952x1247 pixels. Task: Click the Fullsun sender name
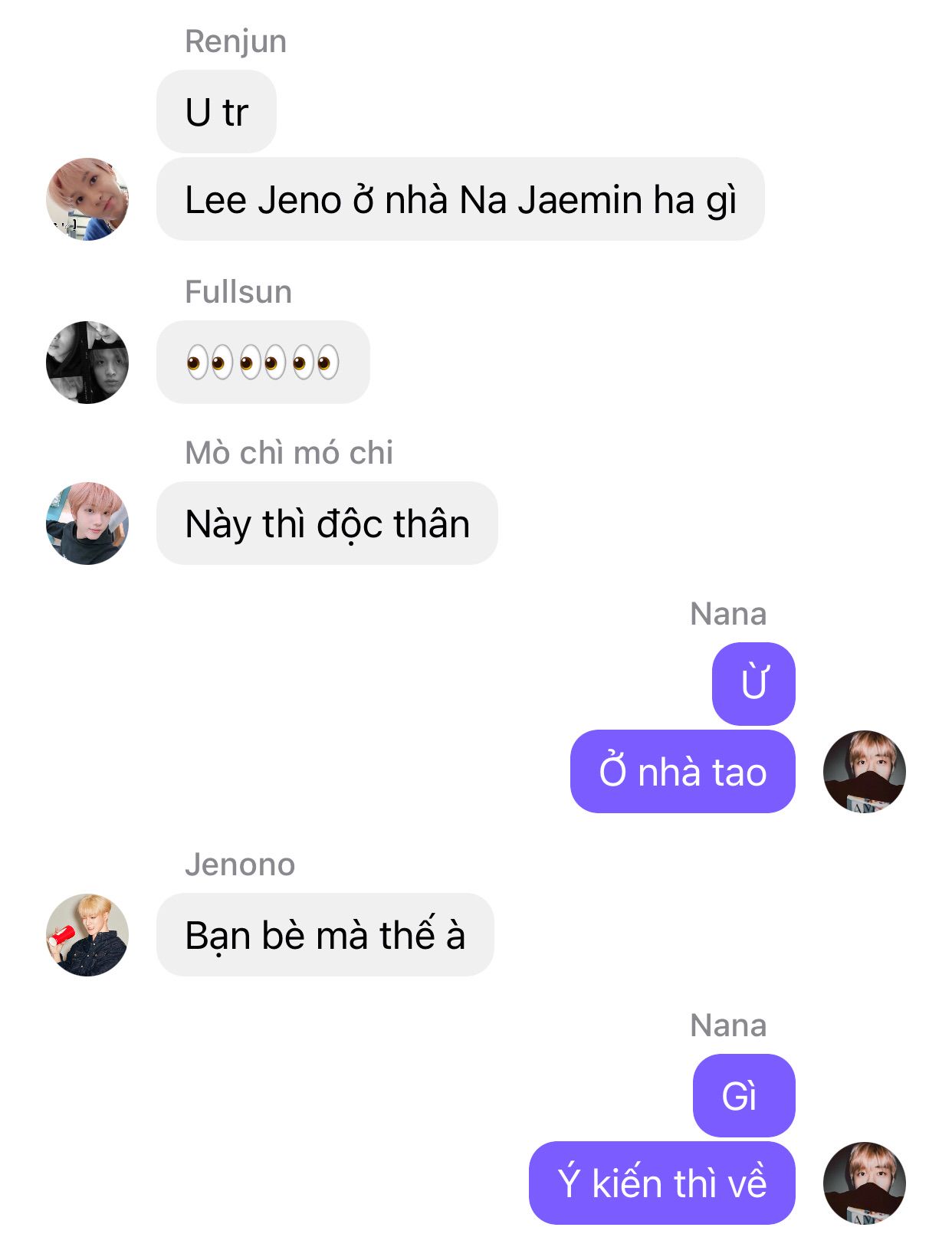click(x=238, y=292)
